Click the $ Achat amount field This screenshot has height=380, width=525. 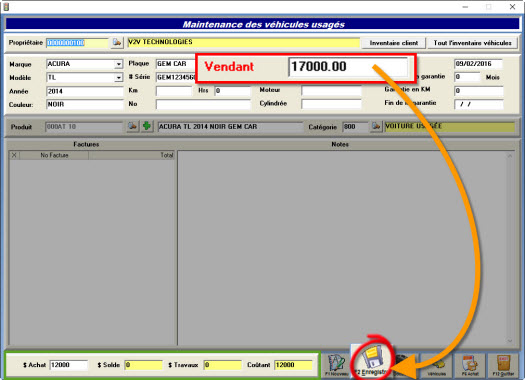[x=69, y=365]
